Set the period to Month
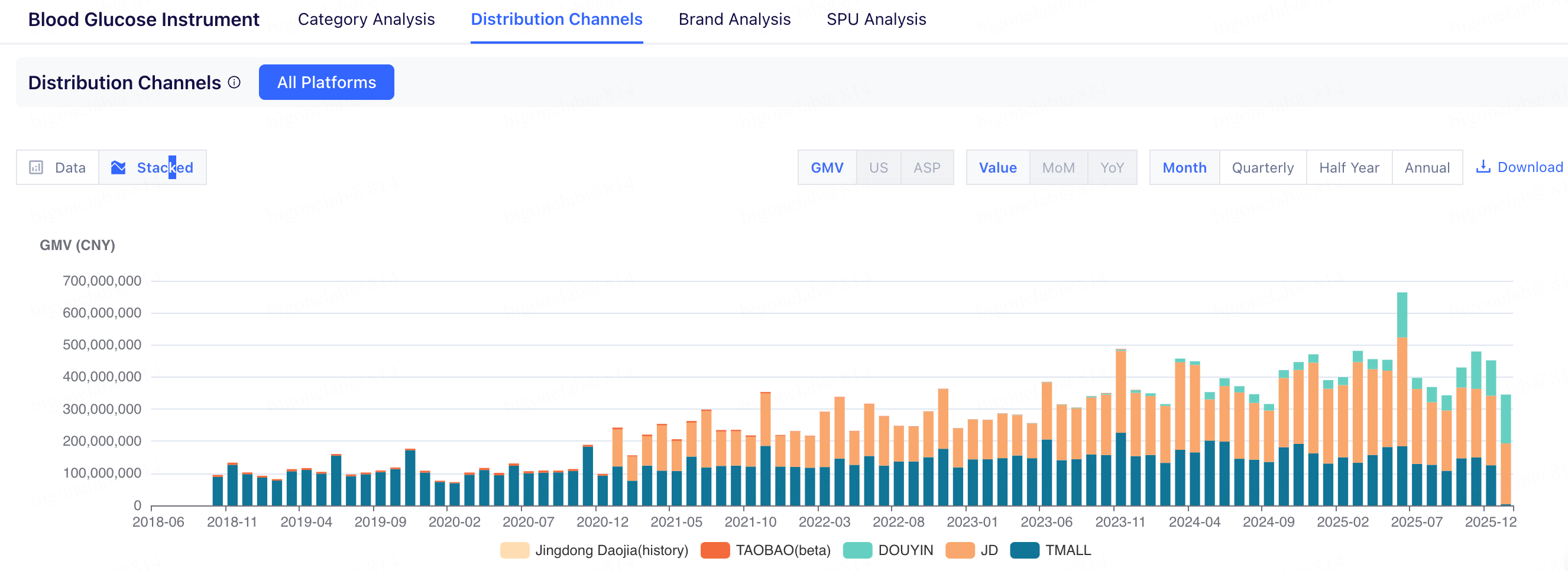1568x571 pixels. (1184, 167)
